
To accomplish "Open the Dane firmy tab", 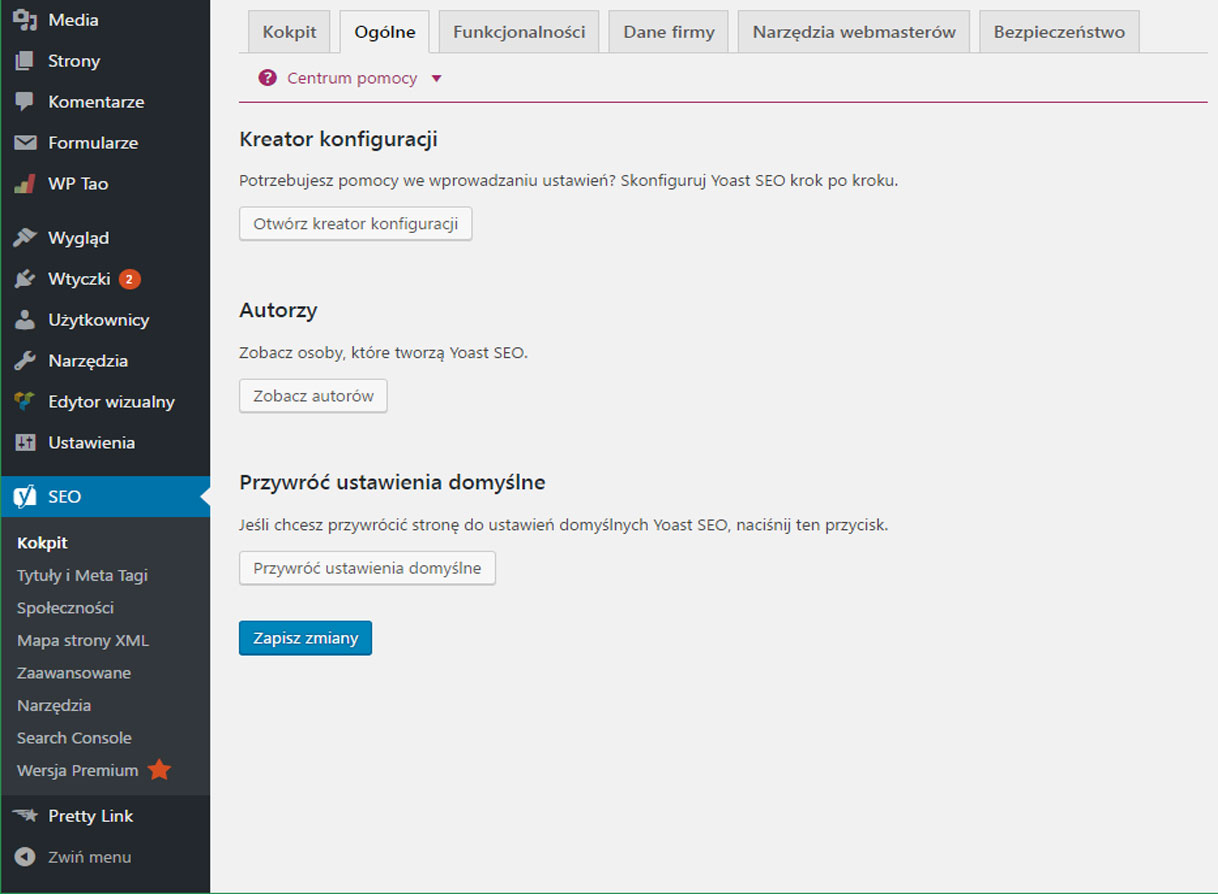I will 669,32.
